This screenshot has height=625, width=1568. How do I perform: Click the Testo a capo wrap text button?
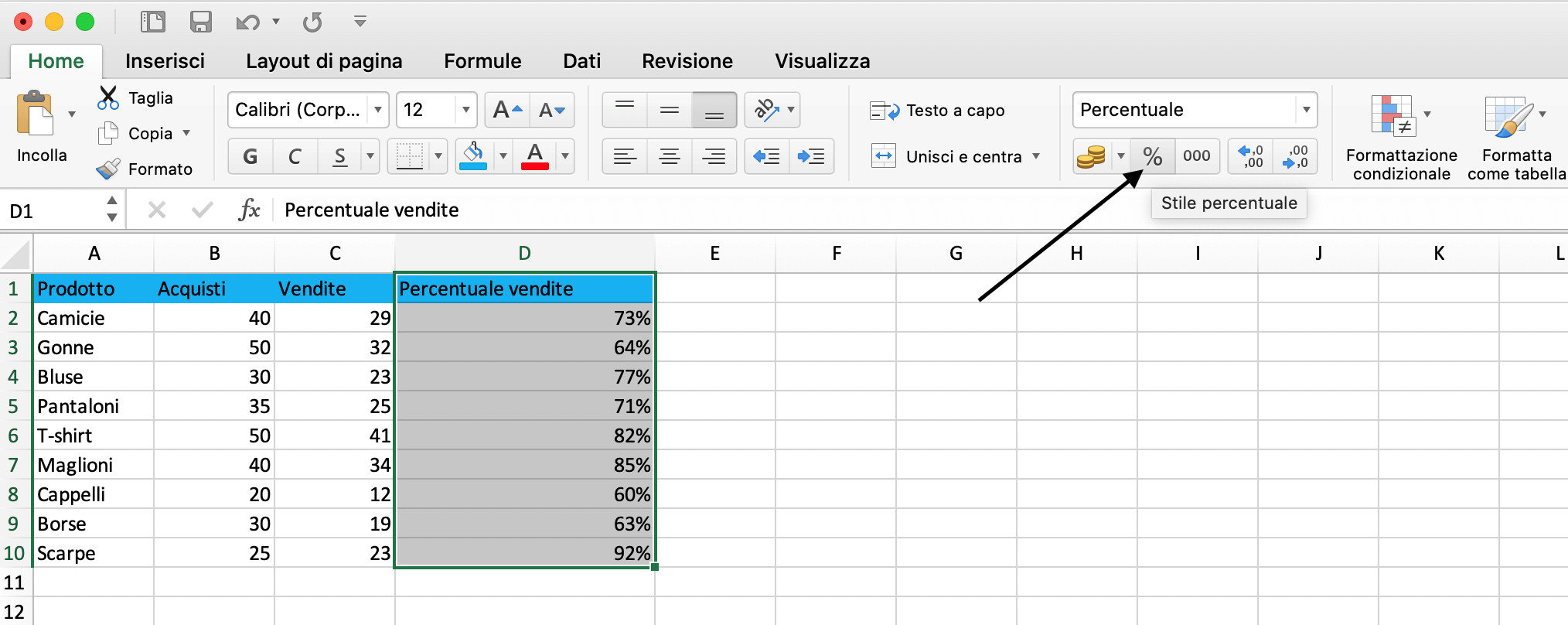pos(937,111)
